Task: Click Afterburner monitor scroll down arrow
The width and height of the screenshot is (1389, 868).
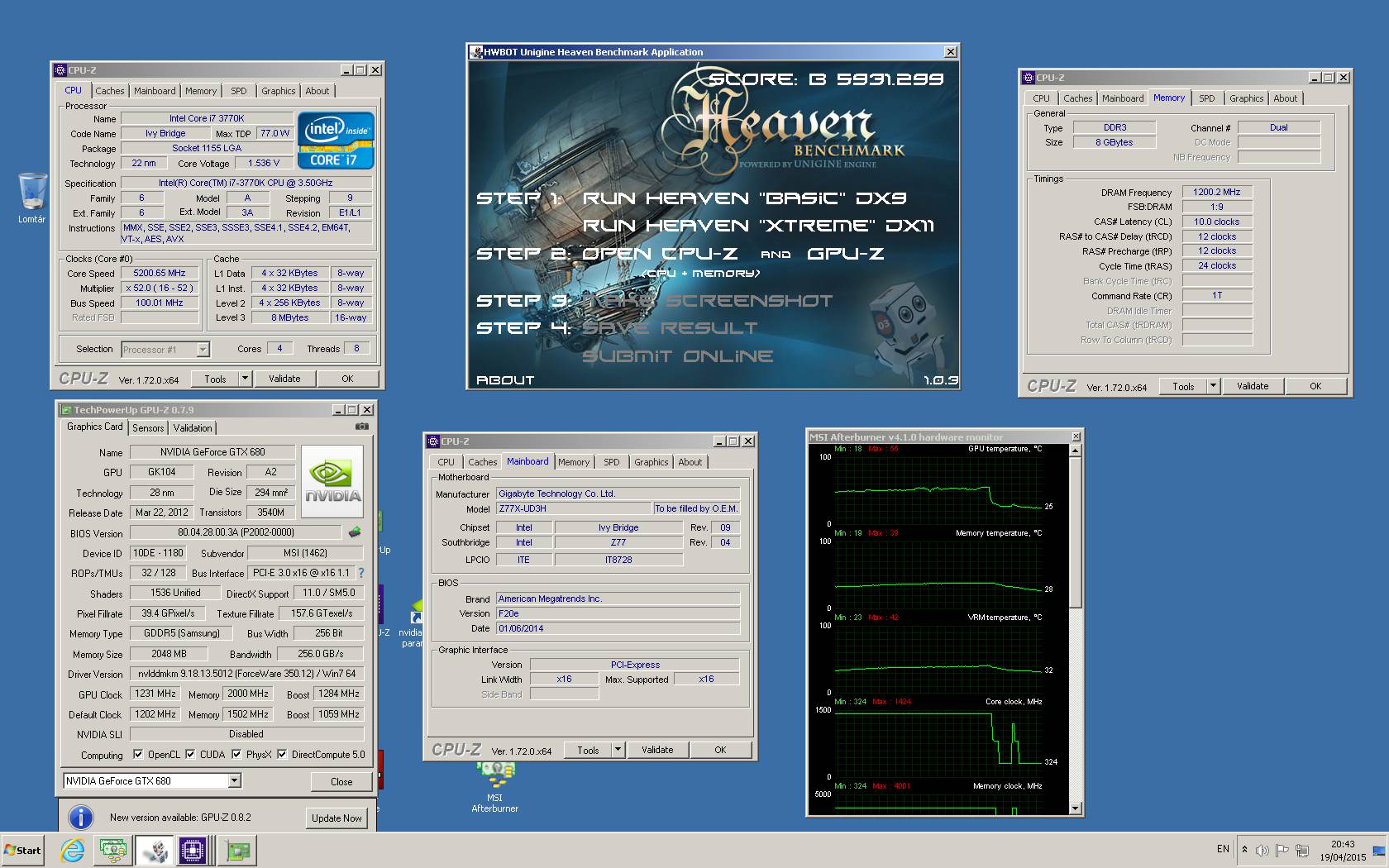Action: pos(1075,808)
